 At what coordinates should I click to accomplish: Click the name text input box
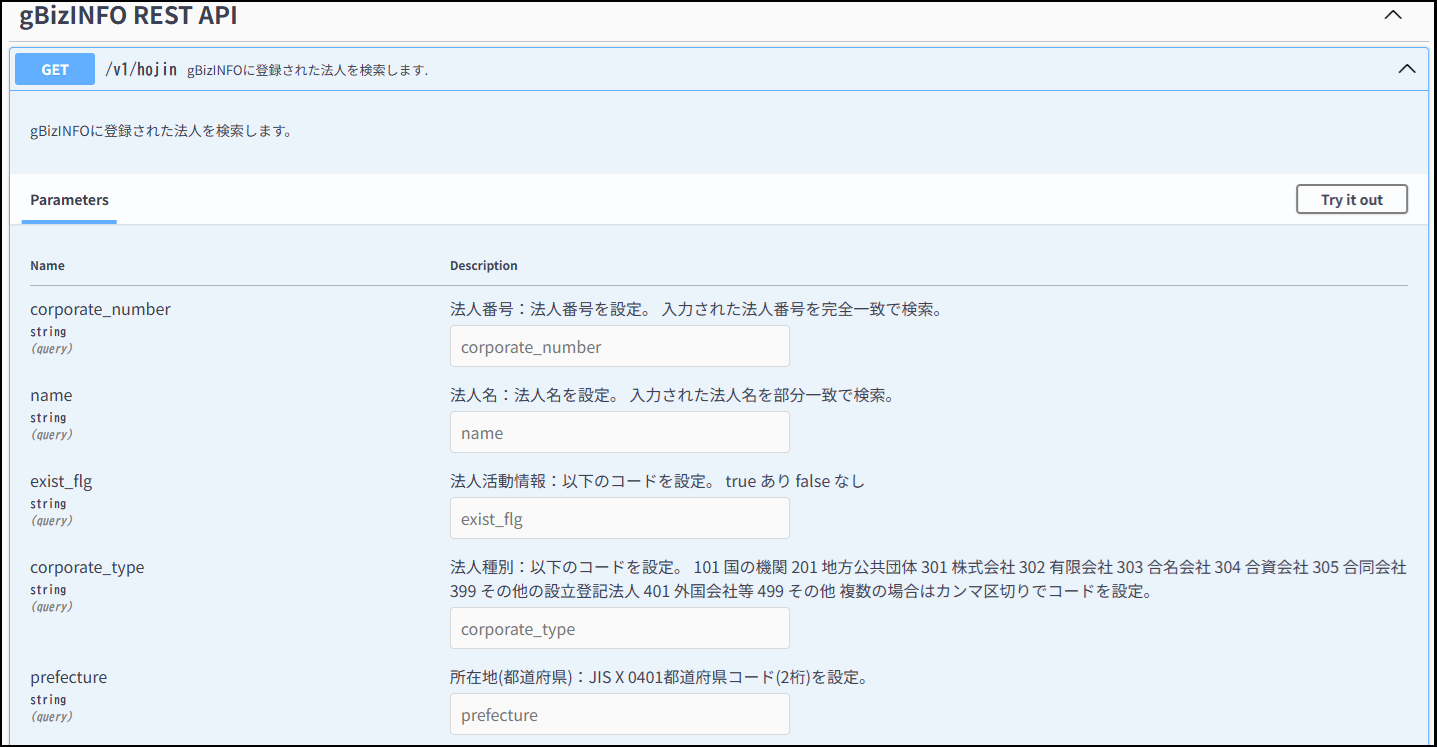coord(619,433)
